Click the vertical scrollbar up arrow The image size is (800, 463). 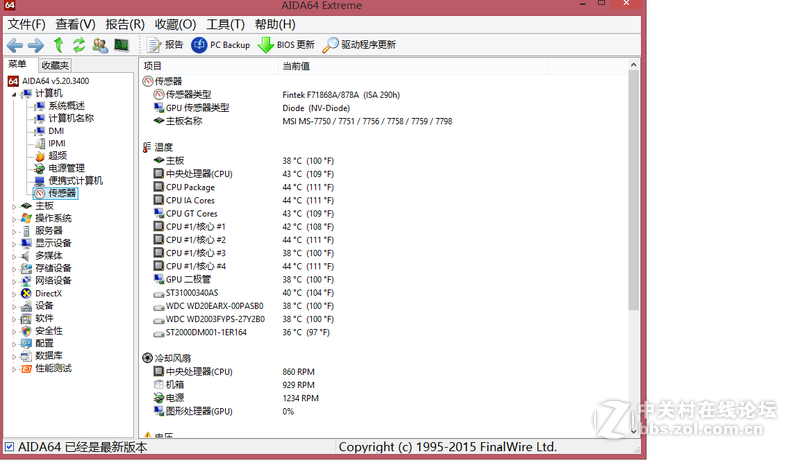(633, 65)
